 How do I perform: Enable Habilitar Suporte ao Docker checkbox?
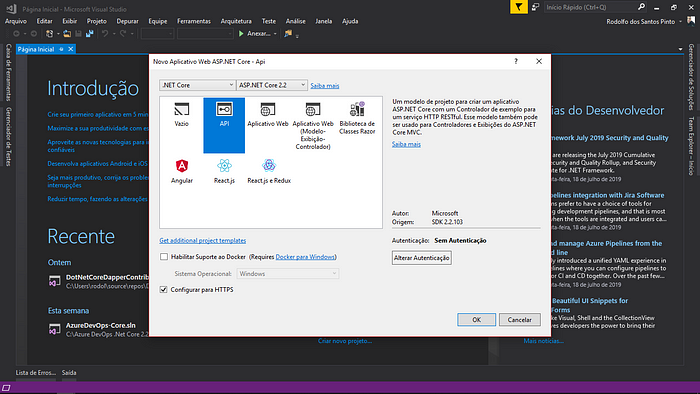164,257
